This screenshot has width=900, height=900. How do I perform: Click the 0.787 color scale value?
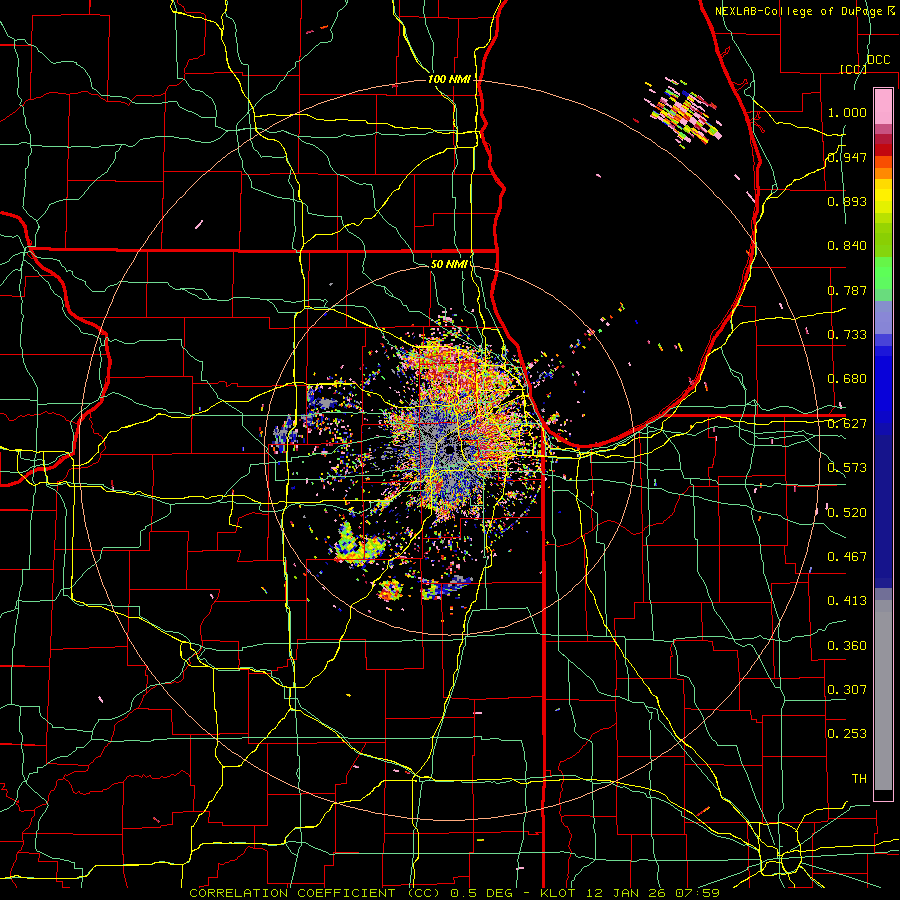pyautogui.click(x=847, y=290)
